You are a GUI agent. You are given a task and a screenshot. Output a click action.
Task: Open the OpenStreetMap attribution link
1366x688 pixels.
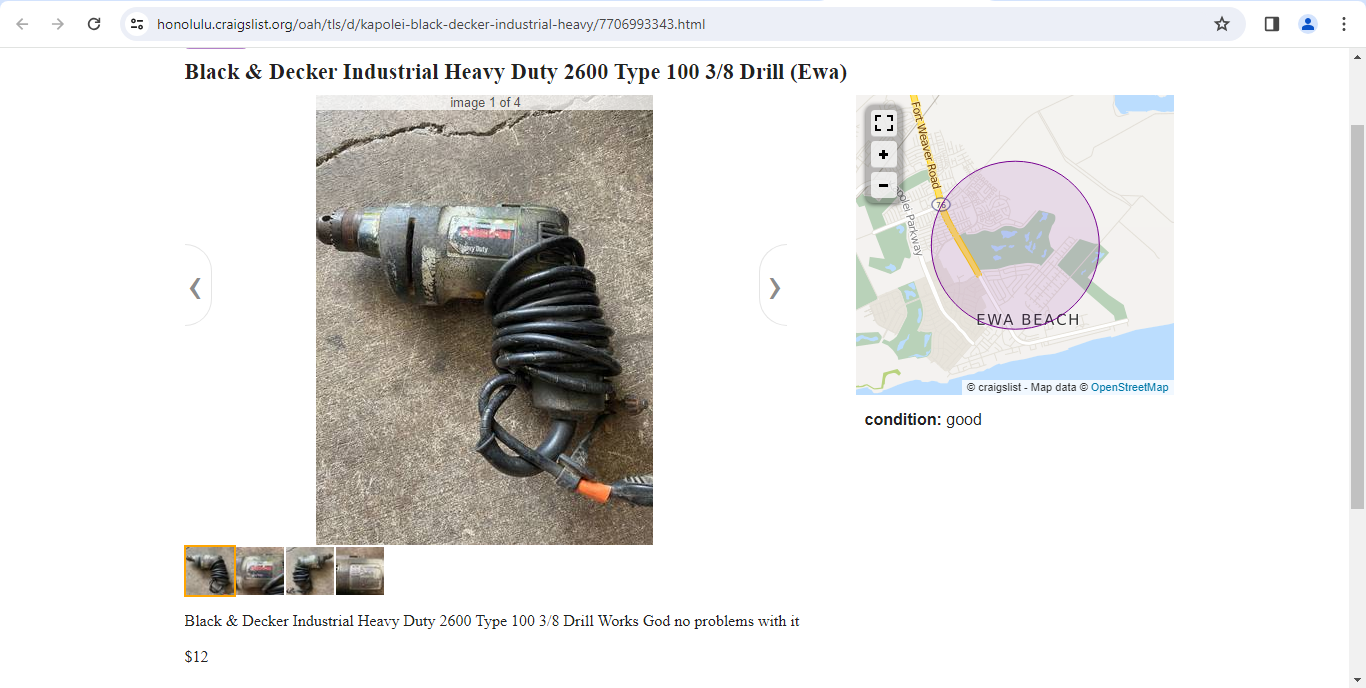pos(1129,387)
